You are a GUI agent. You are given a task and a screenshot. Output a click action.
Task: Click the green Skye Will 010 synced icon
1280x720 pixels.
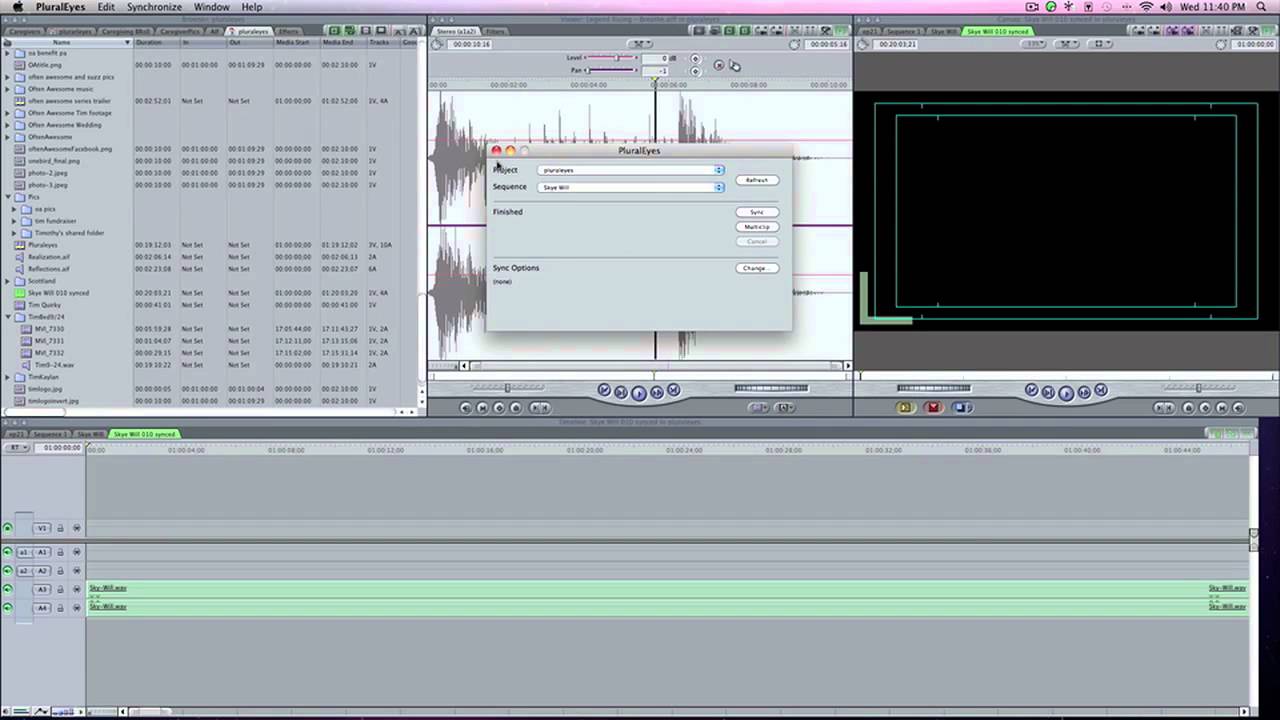point(20,293)
